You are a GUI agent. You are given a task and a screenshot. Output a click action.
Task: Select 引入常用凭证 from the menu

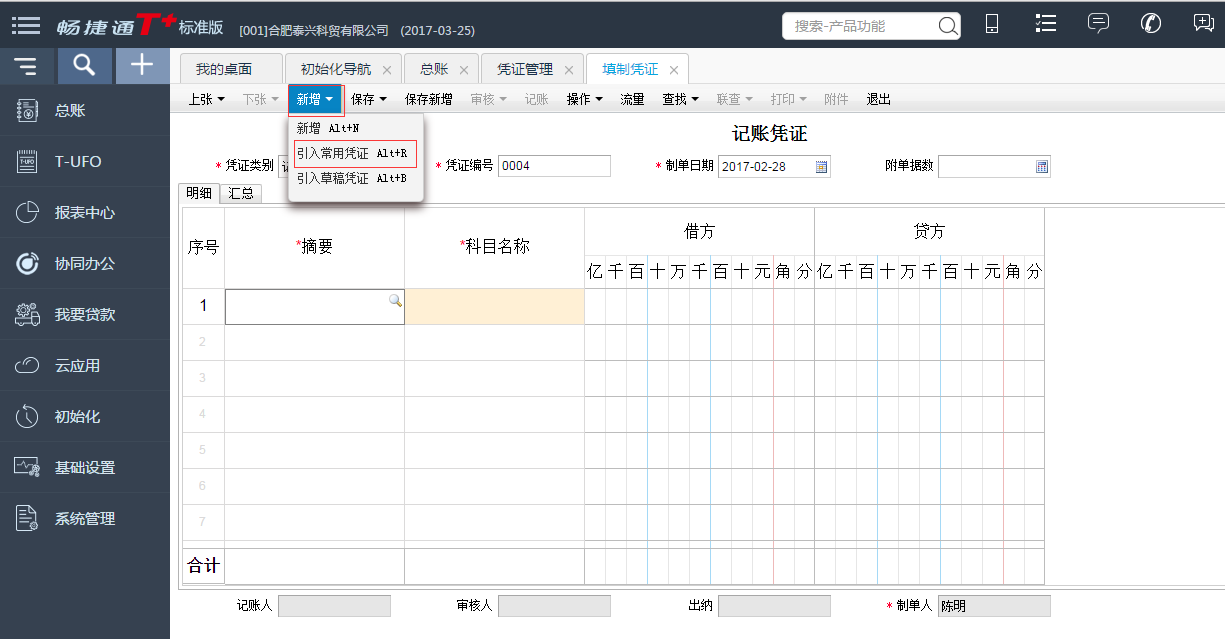(352, 153)
